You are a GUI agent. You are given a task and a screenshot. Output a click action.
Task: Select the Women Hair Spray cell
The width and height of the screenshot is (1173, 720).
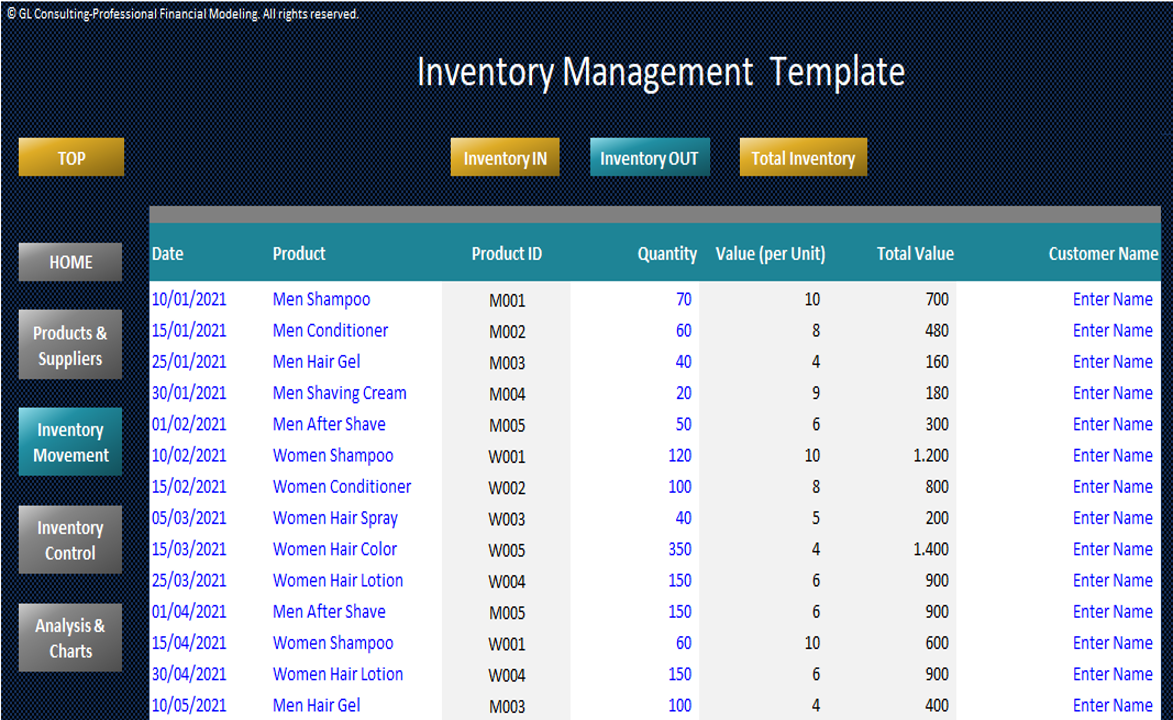335,518
